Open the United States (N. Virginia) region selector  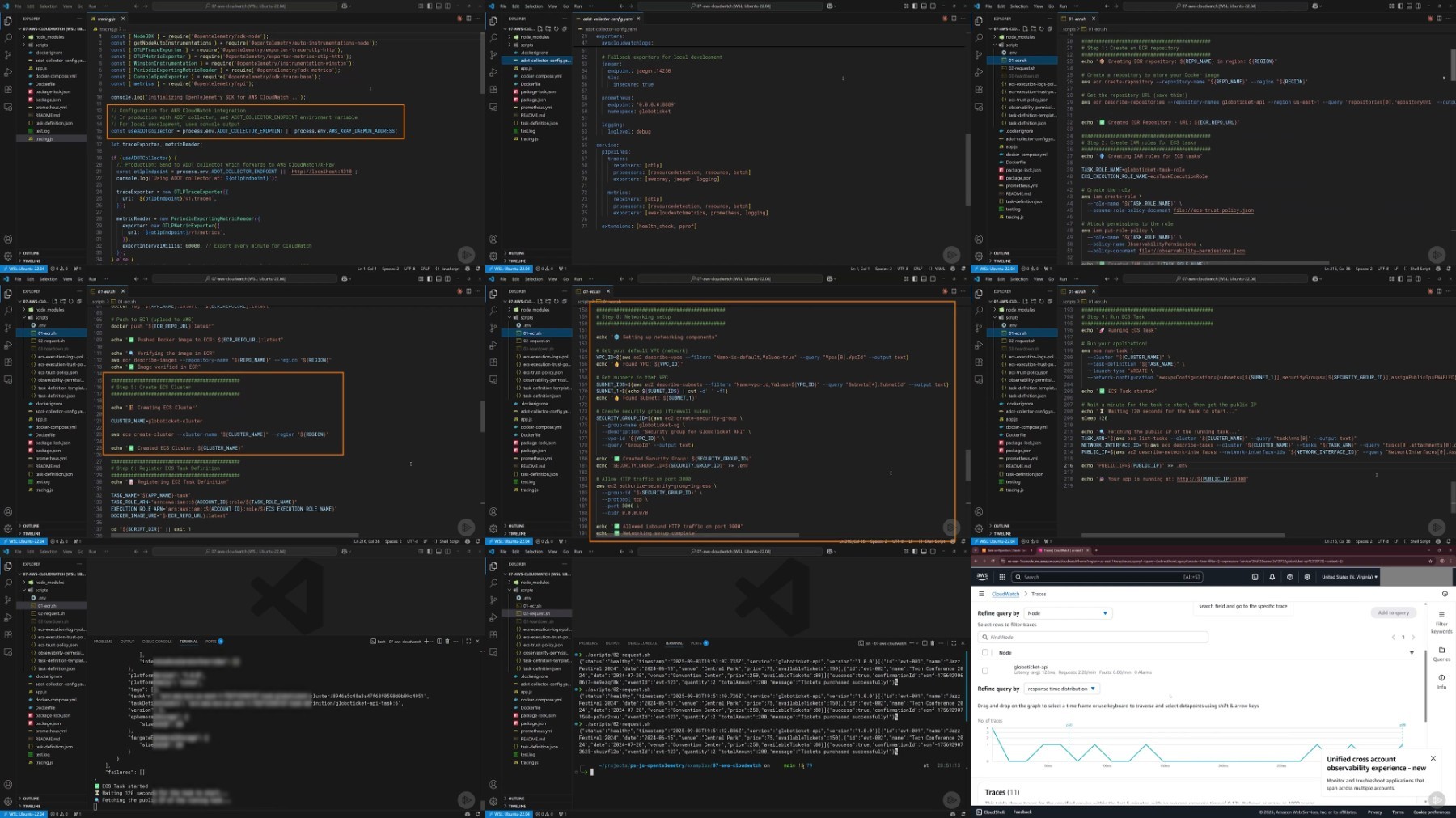pyautogui.click(x=1348, y=577)
